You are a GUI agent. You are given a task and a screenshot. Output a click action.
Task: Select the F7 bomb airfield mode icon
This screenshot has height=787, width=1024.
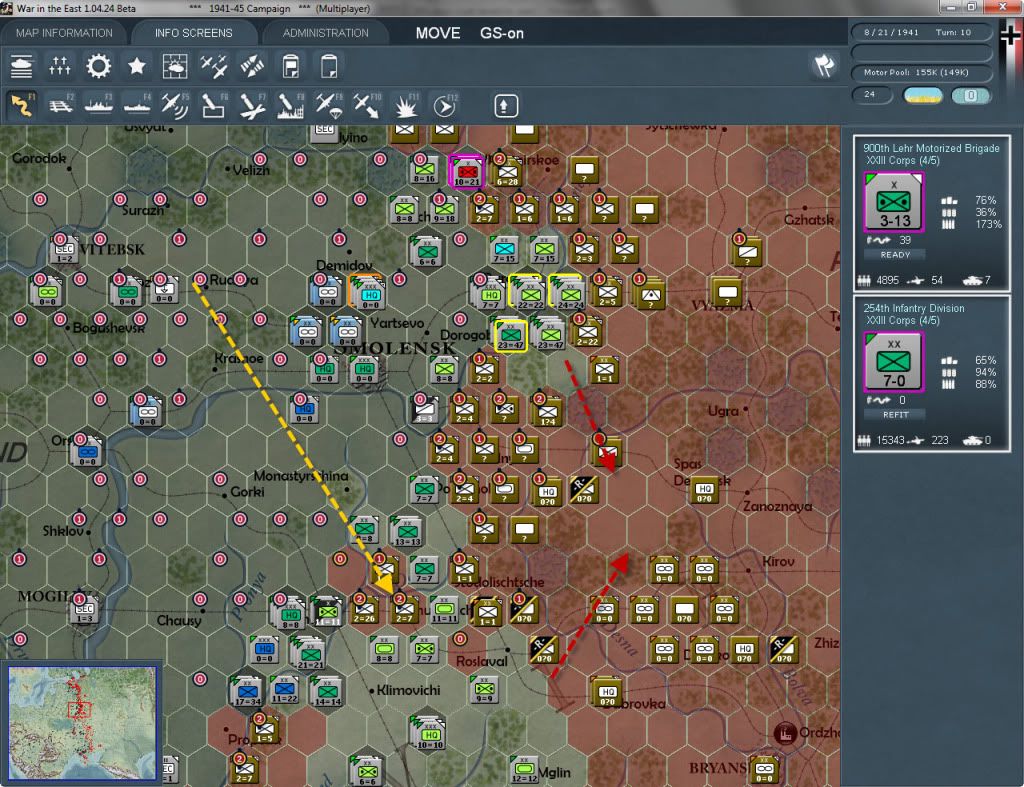pos(252,106)
